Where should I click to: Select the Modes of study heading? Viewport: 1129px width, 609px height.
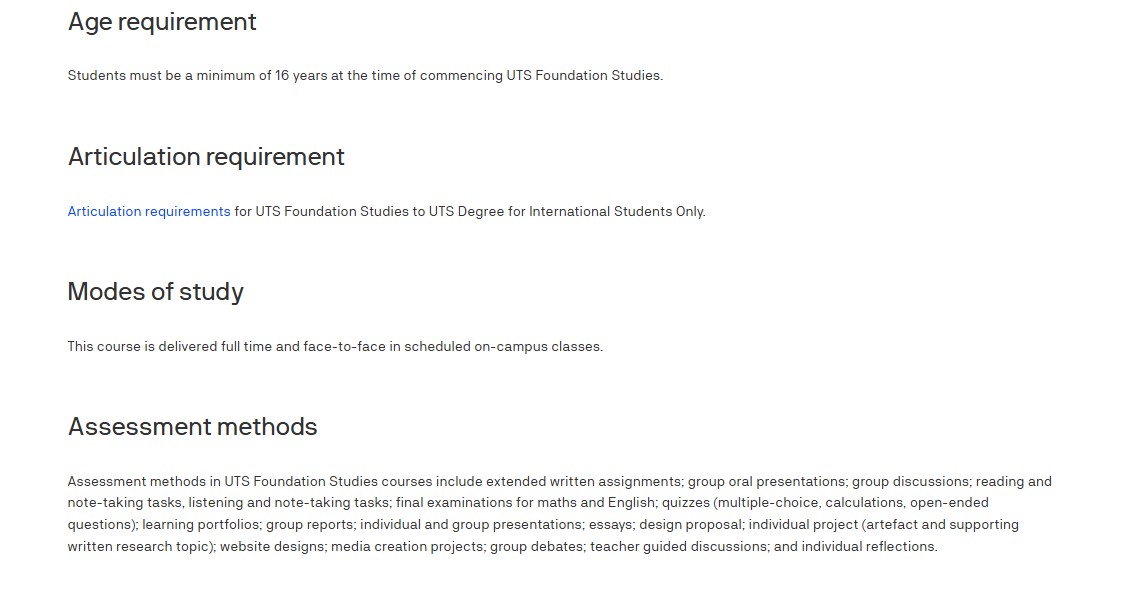point(156,292)
